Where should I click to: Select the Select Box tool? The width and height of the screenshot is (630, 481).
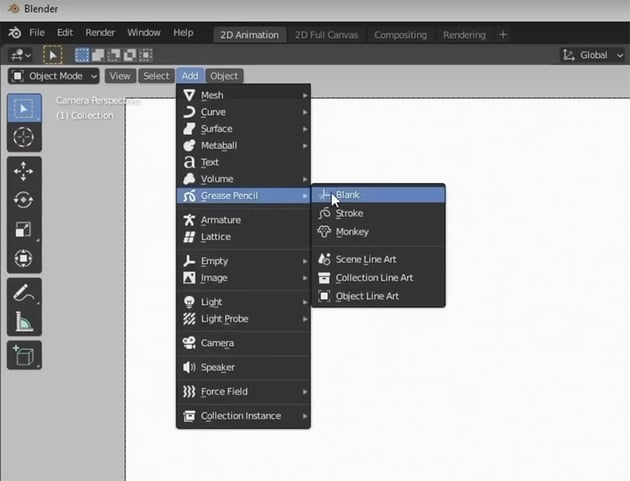[x=24, y=108]
